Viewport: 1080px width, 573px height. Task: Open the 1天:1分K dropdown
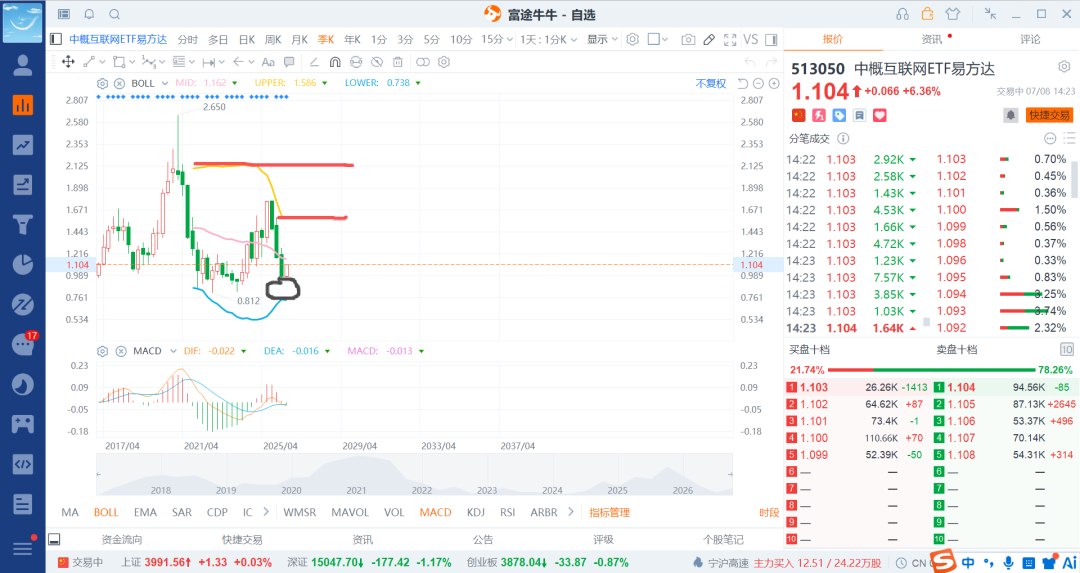(x=548, y=39)
